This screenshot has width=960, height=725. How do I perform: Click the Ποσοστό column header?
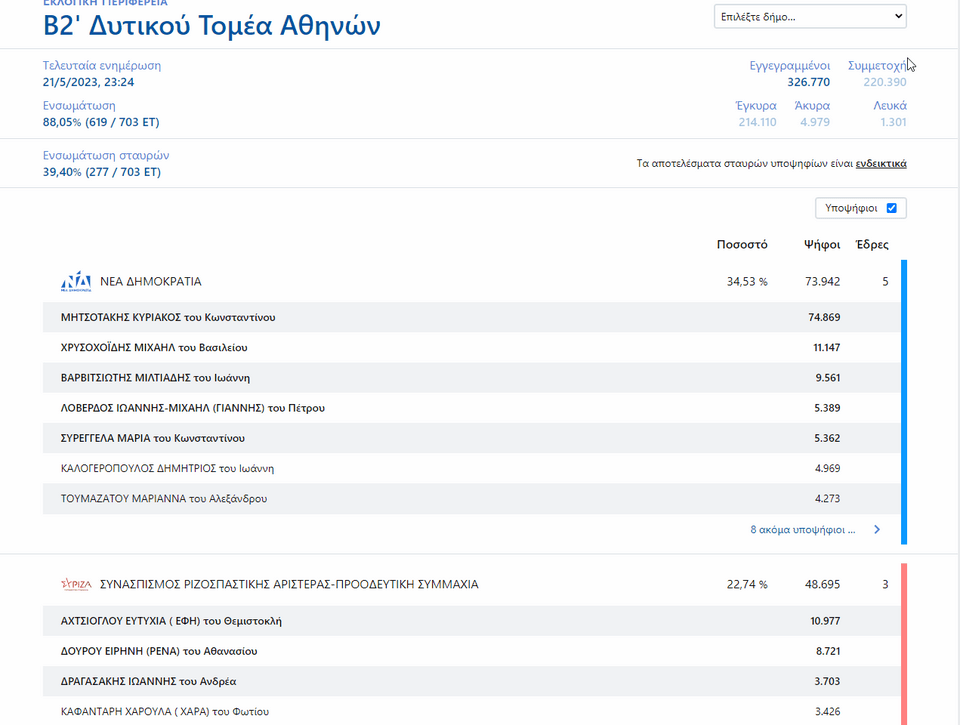coord(742,244)
